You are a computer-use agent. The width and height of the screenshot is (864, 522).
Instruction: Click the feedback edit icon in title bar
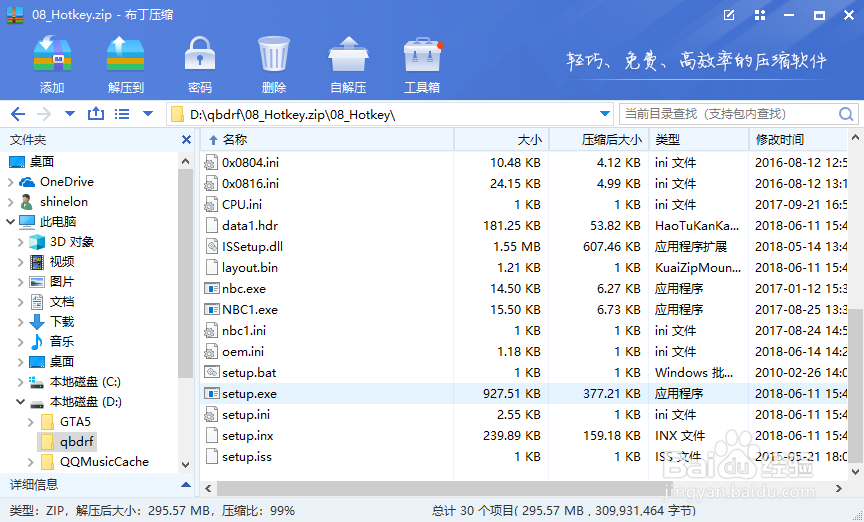point(729,15)
